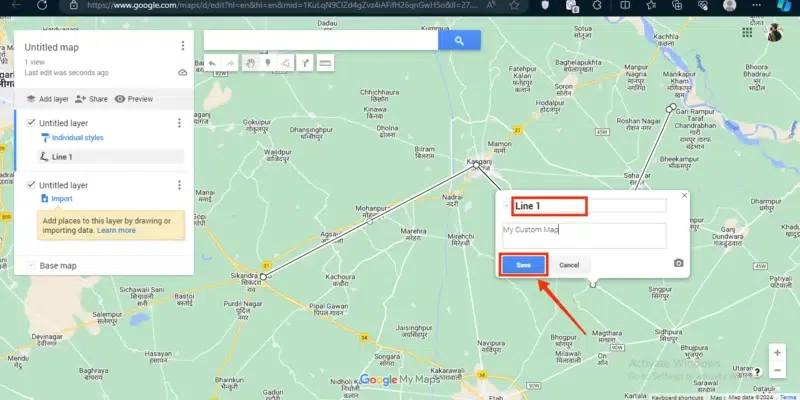This screenshot has width=800, height=400.
Task: Open the map options three-dot menu
Action: pyautogui.click(x=183, y=46)
